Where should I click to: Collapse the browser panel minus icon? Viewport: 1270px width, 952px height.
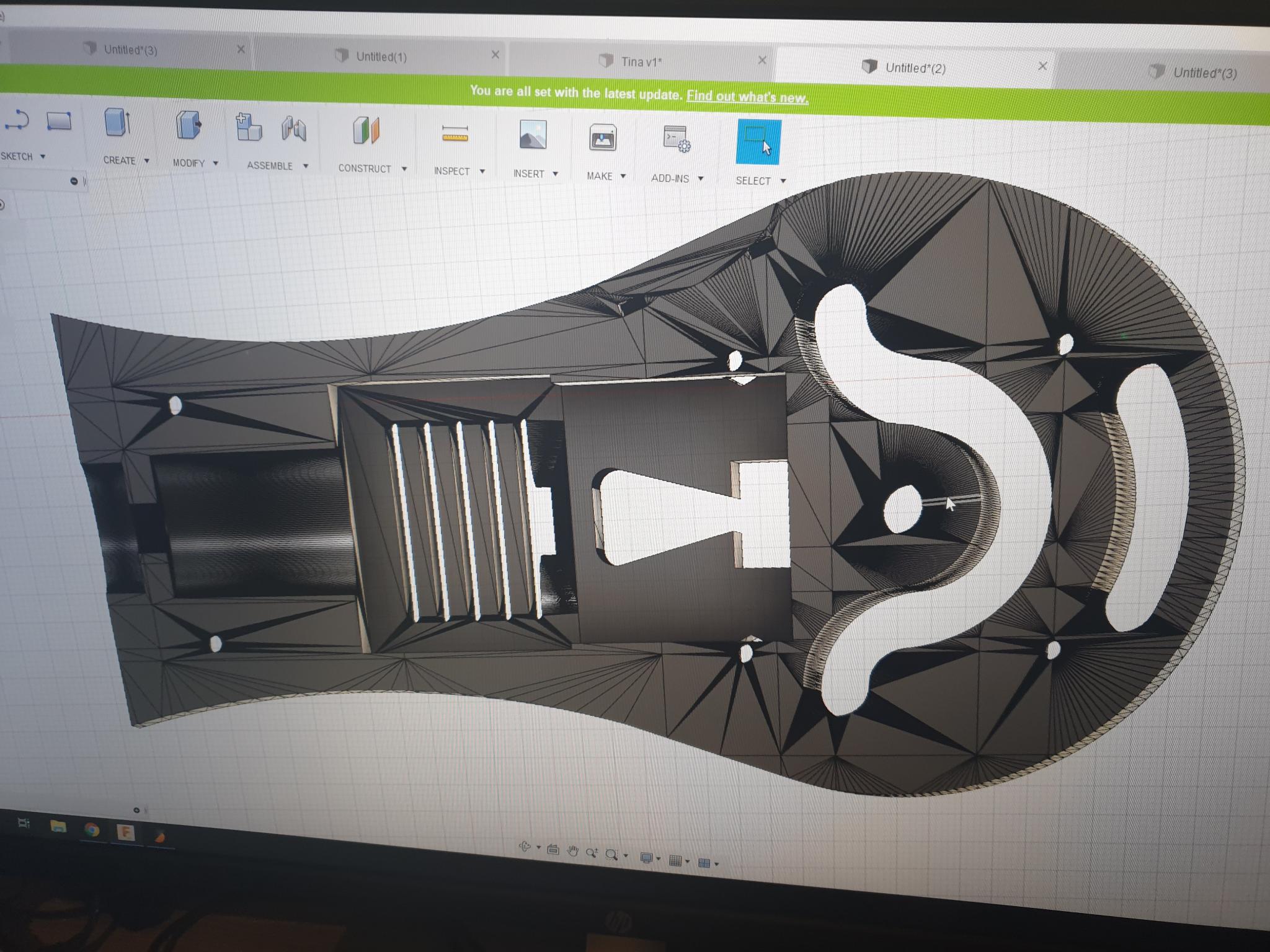click(74, 181)
